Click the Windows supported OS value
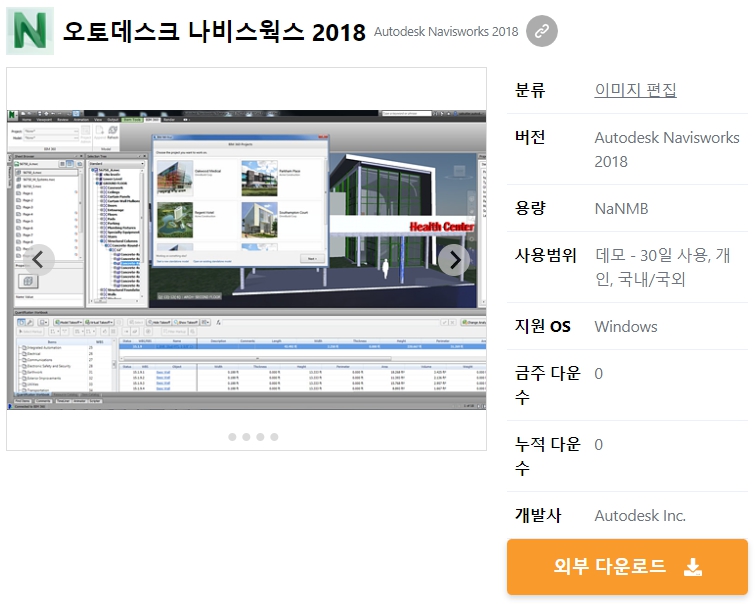 click(x=626, y=327)
